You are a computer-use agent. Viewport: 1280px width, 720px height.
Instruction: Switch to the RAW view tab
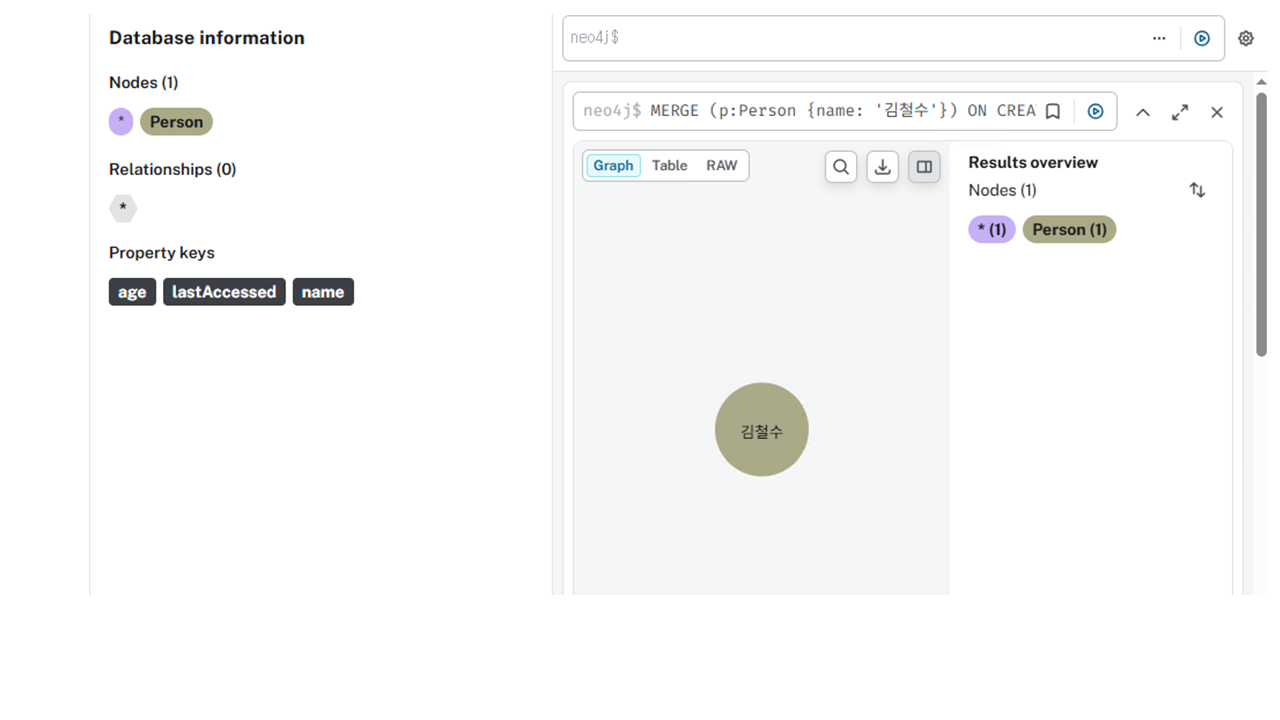(x=721, y=165)
